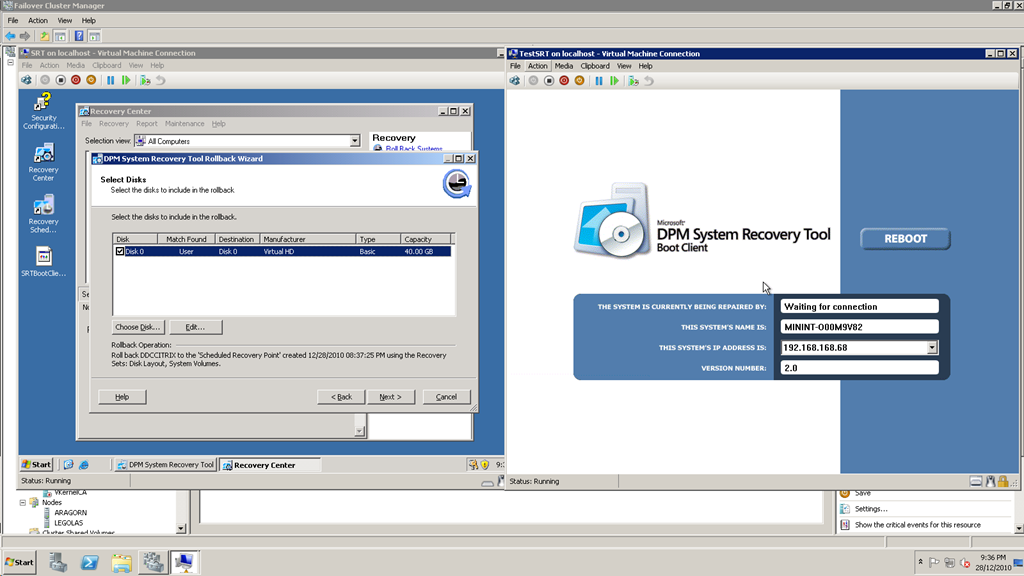Click Internet Explorer quick launch icon in guest taskbar
Screen dimensions: 1024x576
pyautogui.click(x=84, y=465)
